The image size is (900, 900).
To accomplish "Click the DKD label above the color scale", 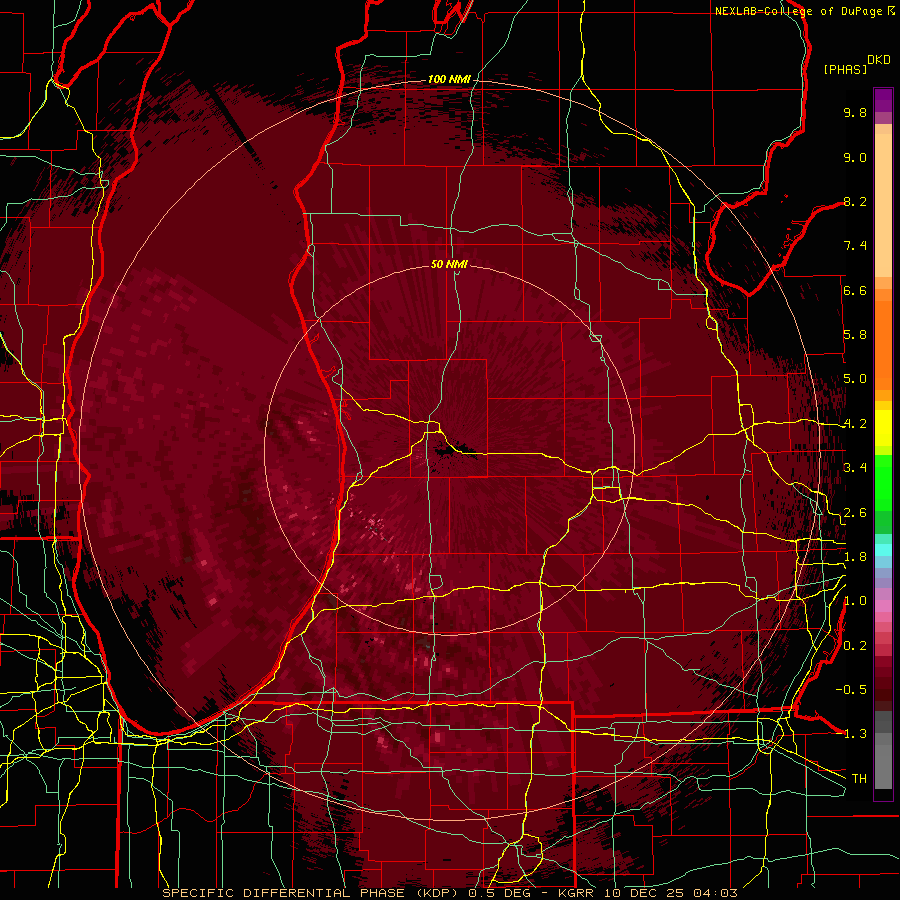I will (x=879, y=60).
